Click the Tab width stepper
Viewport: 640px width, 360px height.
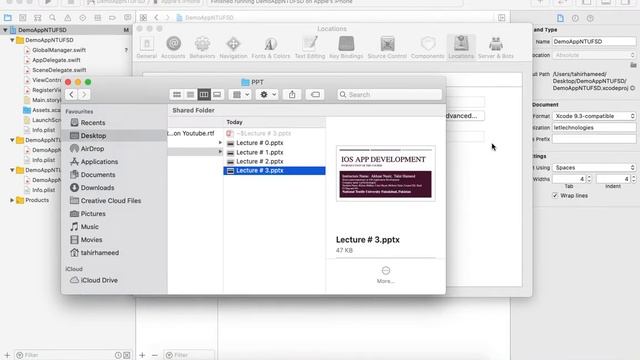coord(589,179)
